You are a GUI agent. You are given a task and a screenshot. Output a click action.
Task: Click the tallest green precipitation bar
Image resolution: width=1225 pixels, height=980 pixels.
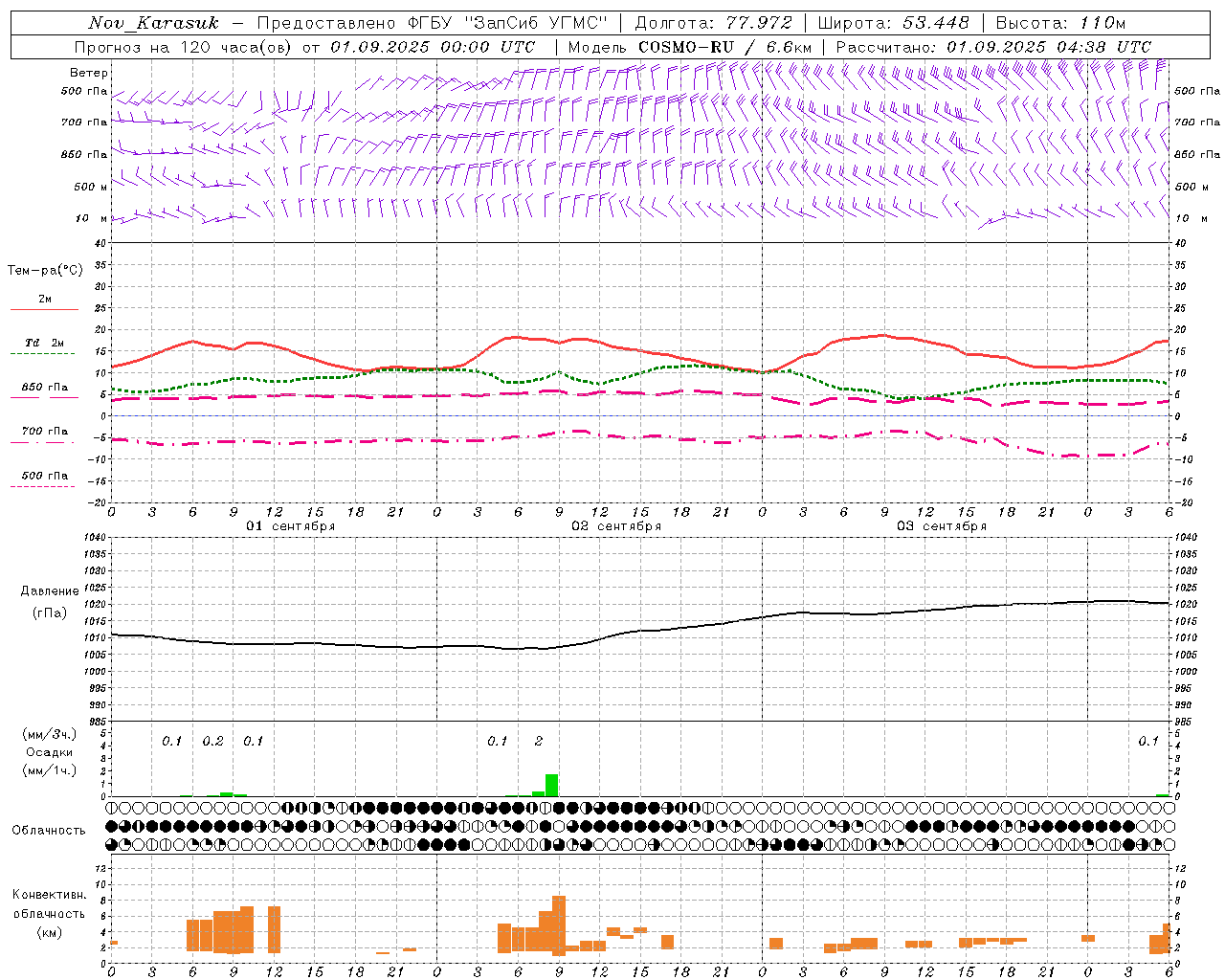point(551,785)
